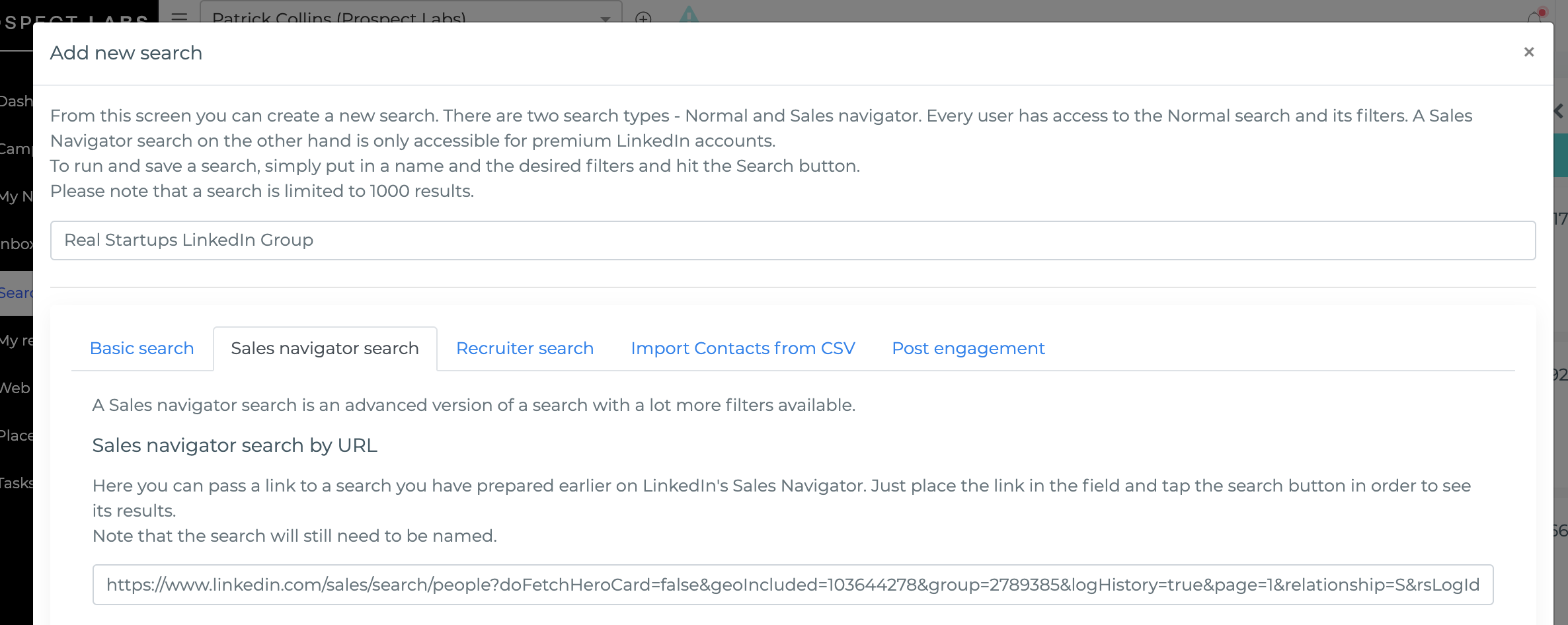This screenshot has width=1568, height=625.
Task: Click text 'Note that the search will still need to be named.'
Action: click(295, 536)
